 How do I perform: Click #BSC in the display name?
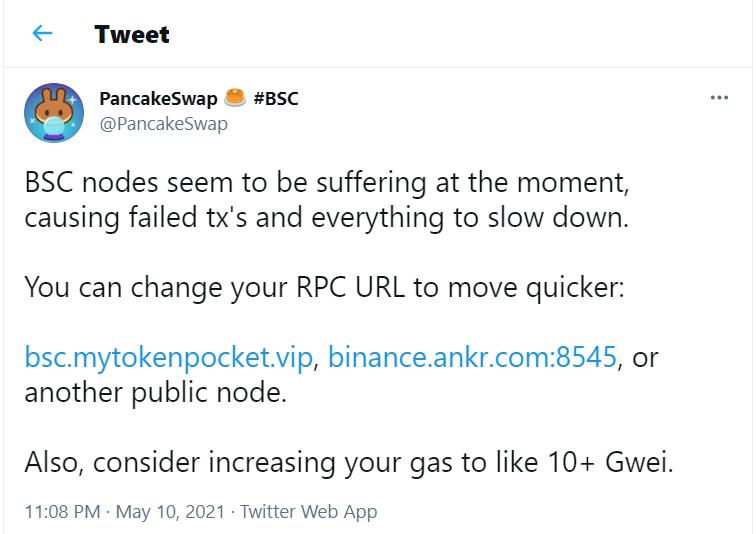click(x=276, y=98)
